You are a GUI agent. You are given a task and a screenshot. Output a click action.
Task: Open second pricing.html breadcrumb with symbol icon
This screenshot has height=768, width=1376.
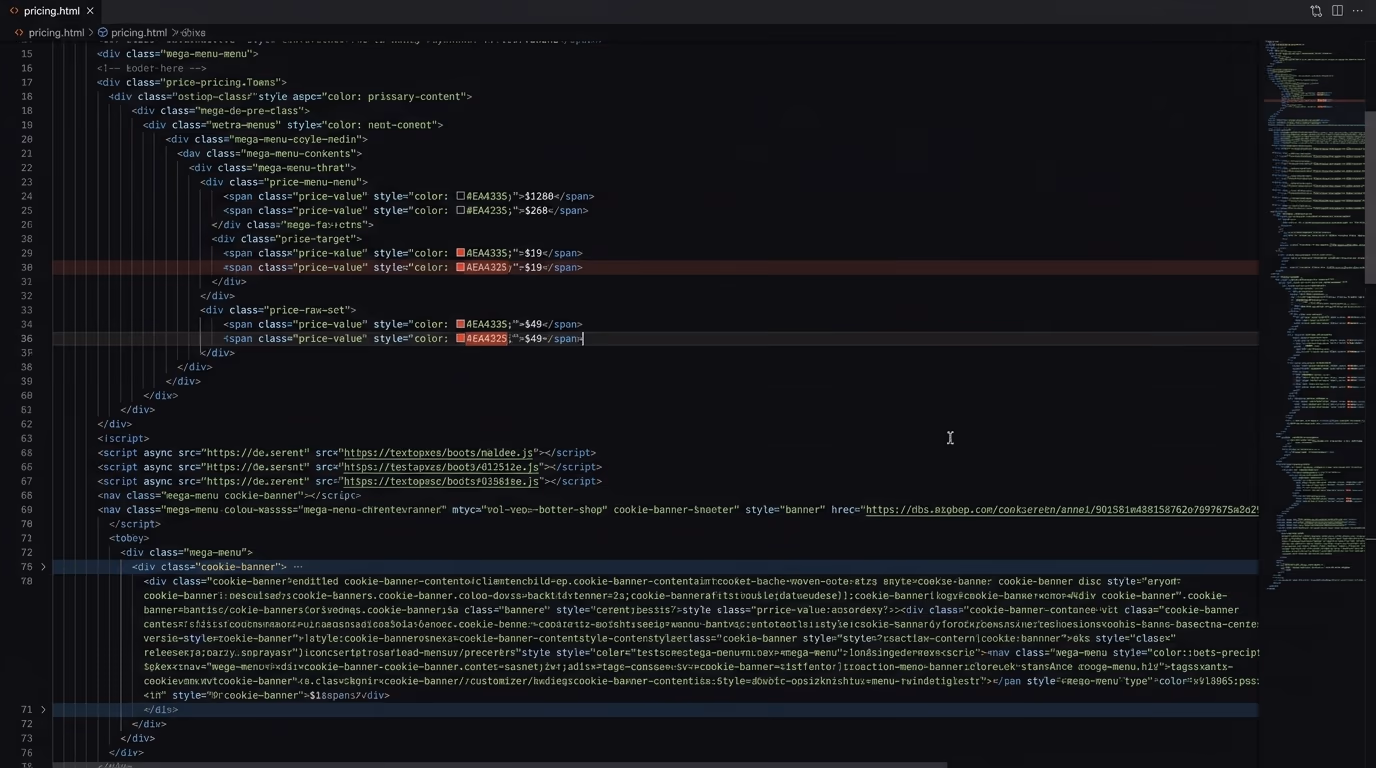pyautogui.click(x=132, y=33)
